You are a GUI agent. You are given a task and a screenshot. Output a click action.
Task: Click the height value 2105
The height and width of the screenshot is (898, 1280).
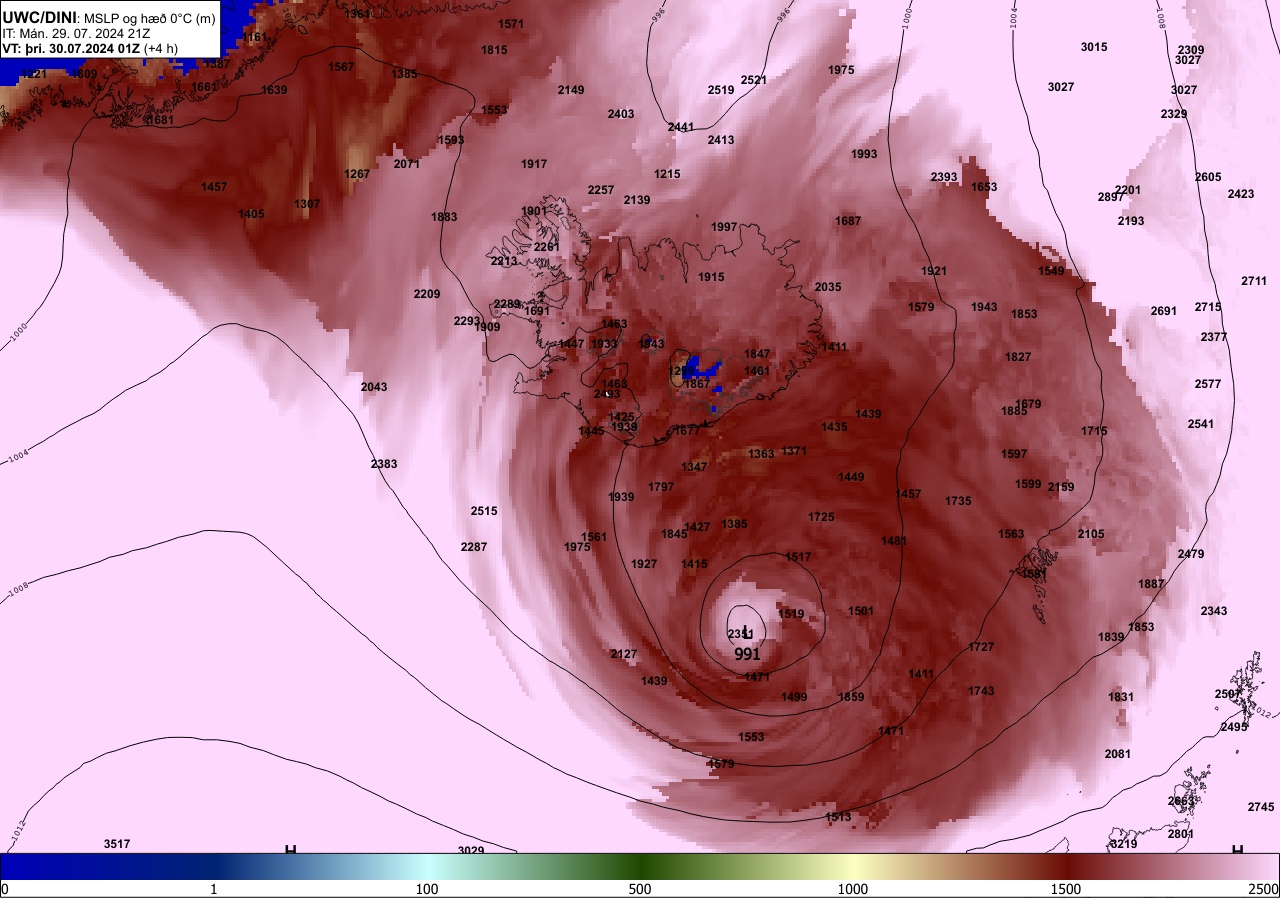1091,534
